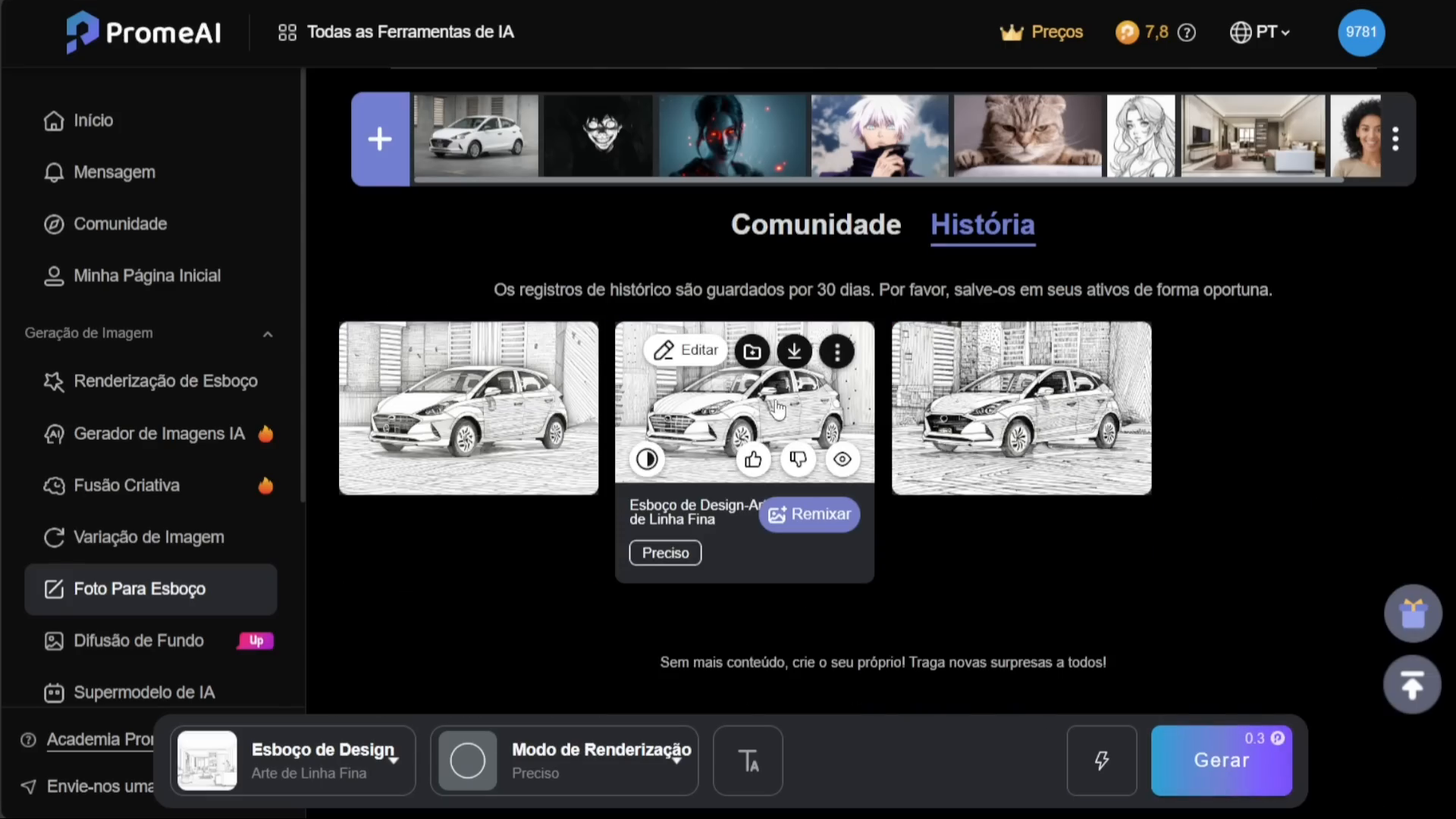Click the coin balance icon
The width and height of the screenshot is (1456, 819).
coord(1127,32)
